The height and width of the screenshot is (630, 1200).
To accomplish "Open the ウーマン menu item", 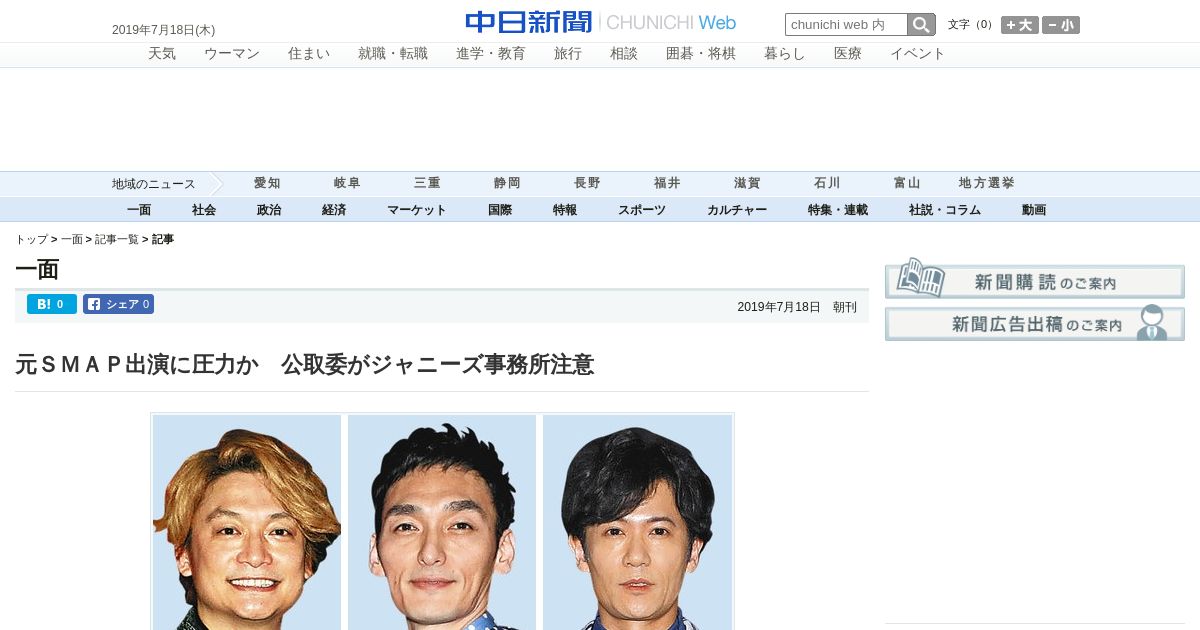I will coord(232,54).
